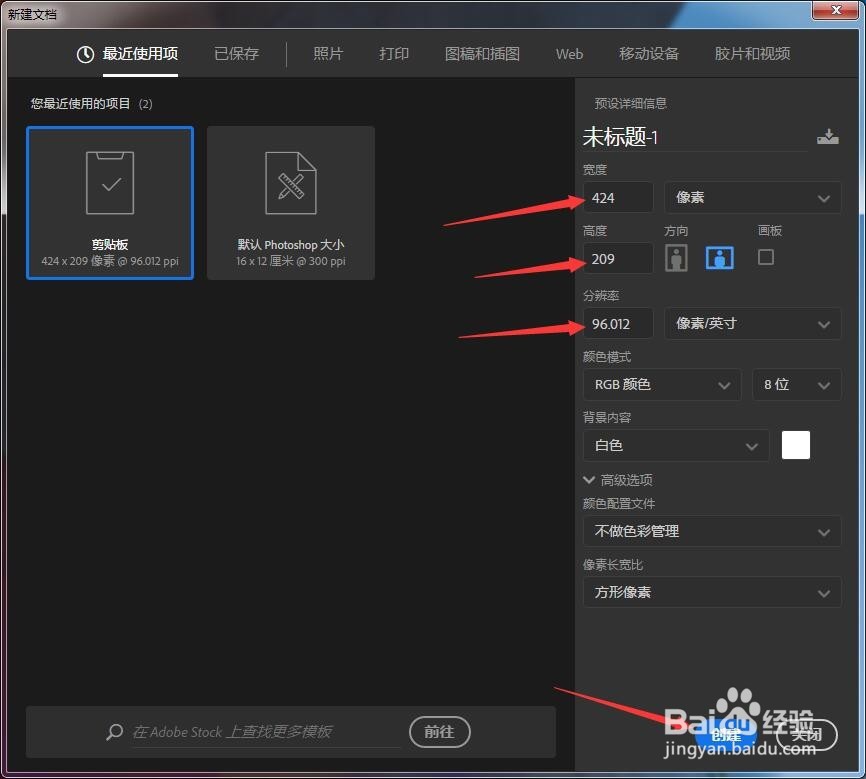Viewport: 866px width, 779px height.
Task: Switch to the 打印 tab
Action: 394,55
